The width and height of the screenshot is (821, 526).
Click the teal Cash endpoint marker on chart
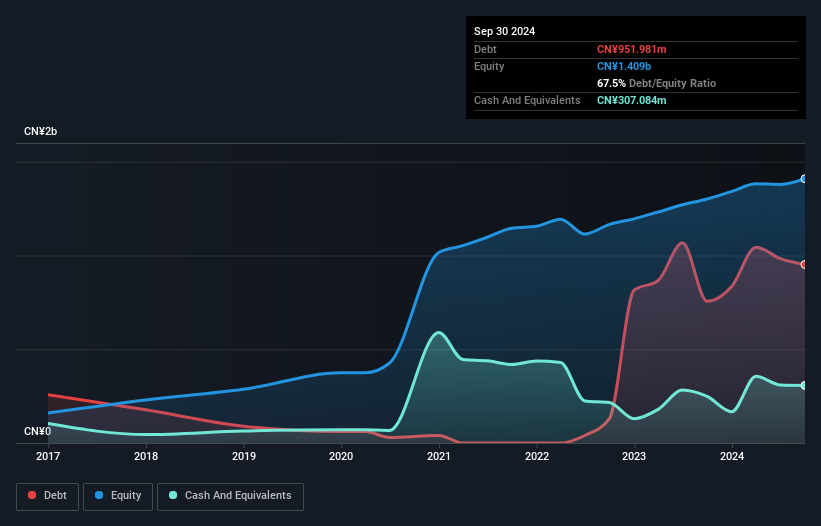[804, 385]
